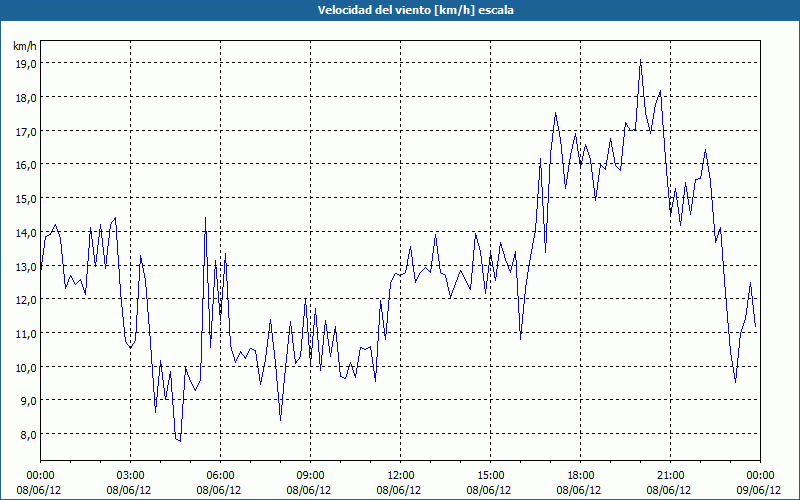The width and height of the screenshot is (800, 500).
Task: Select the '06:00' time label
Action: tap(220, 476)
